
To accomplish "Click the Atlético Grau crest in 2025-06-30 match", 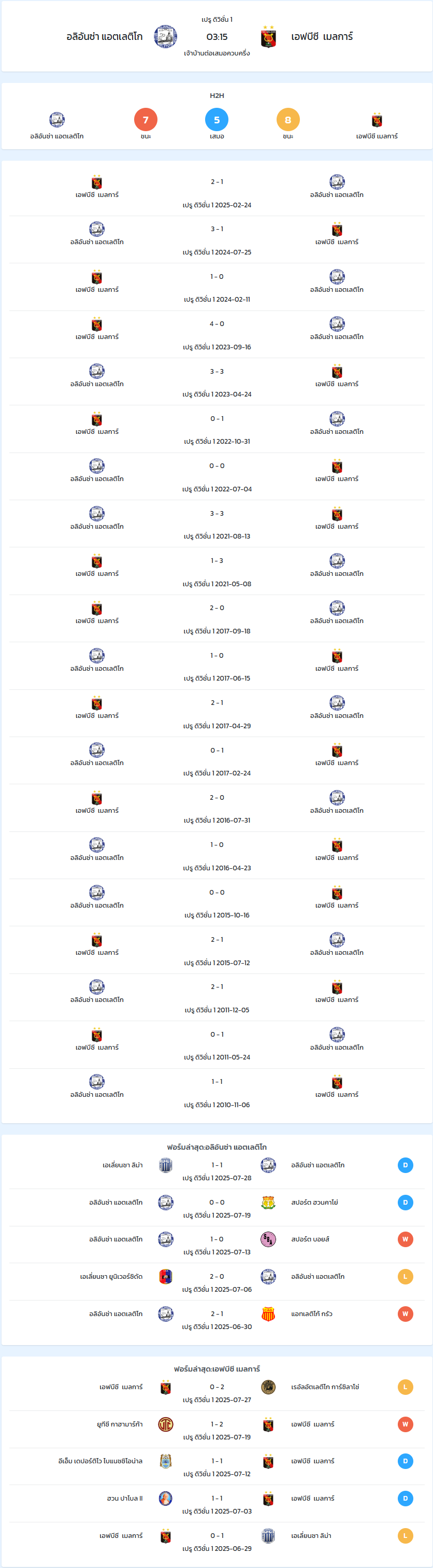I will tap(268, 1313).
